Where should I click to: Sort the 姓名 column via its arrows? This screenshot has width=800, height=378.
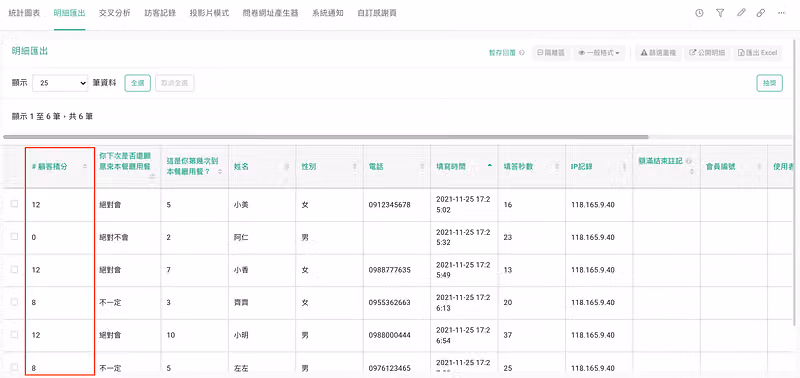[287, 167]
